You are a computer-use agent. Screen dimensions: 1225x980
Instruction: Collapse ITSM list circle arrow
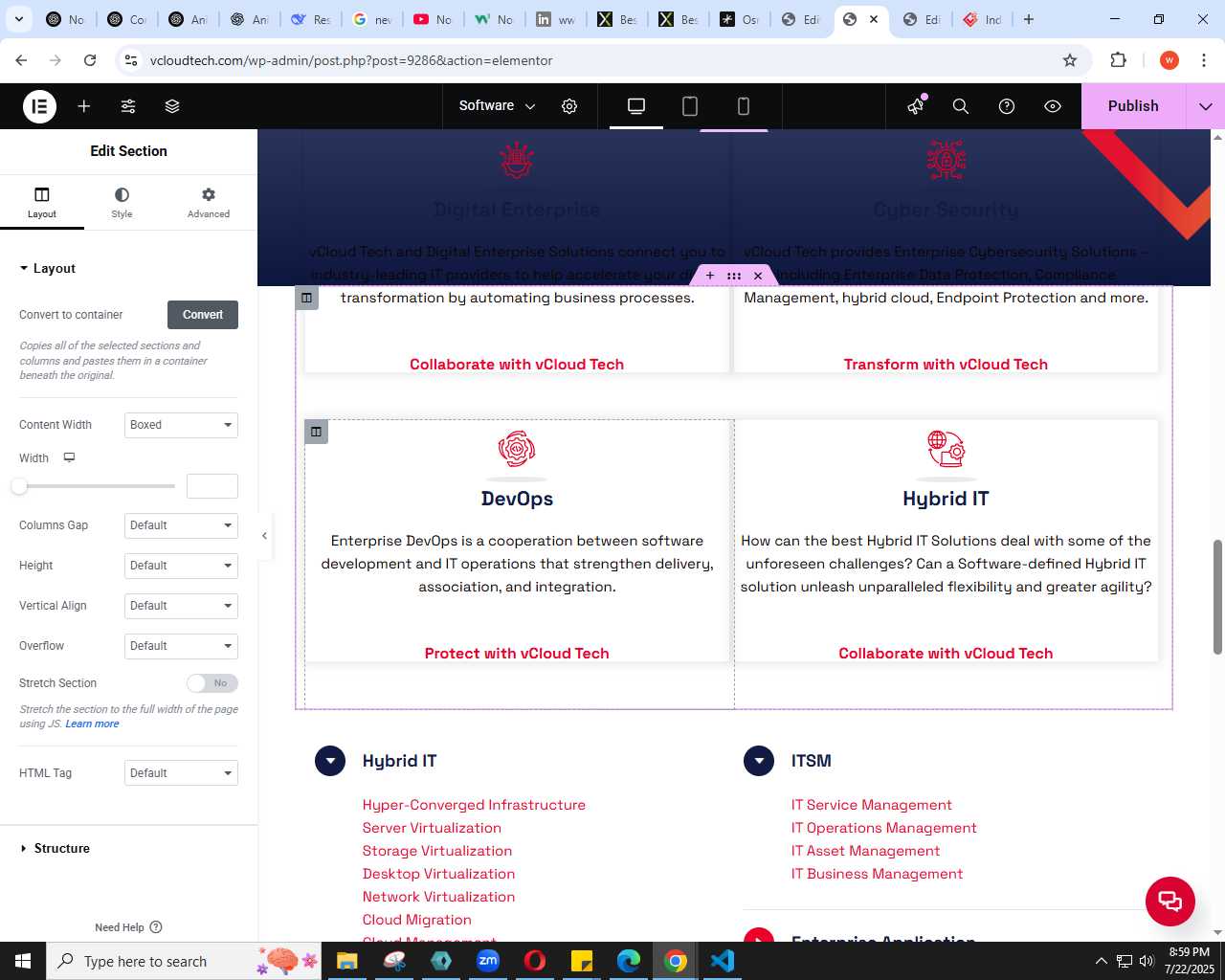[x=759, y=761]
